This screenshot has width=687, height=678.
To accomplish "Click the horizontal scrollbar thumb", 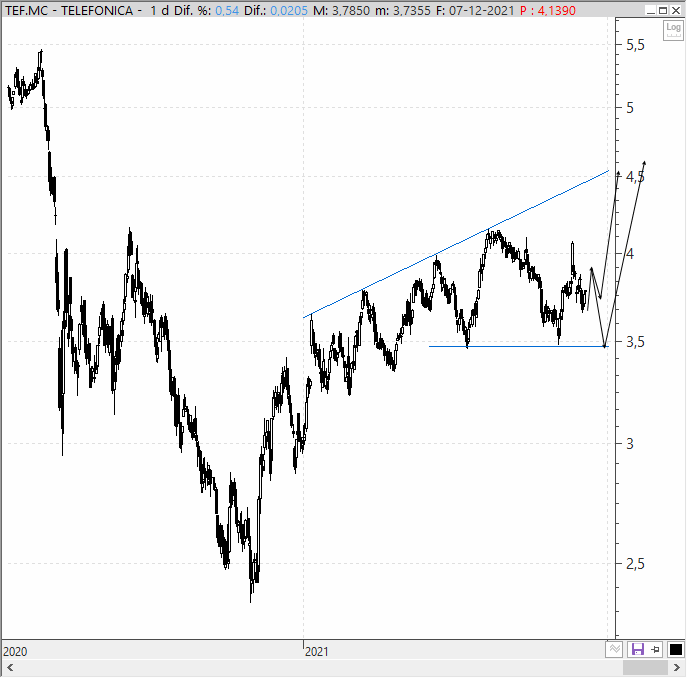I will [645, 668].
